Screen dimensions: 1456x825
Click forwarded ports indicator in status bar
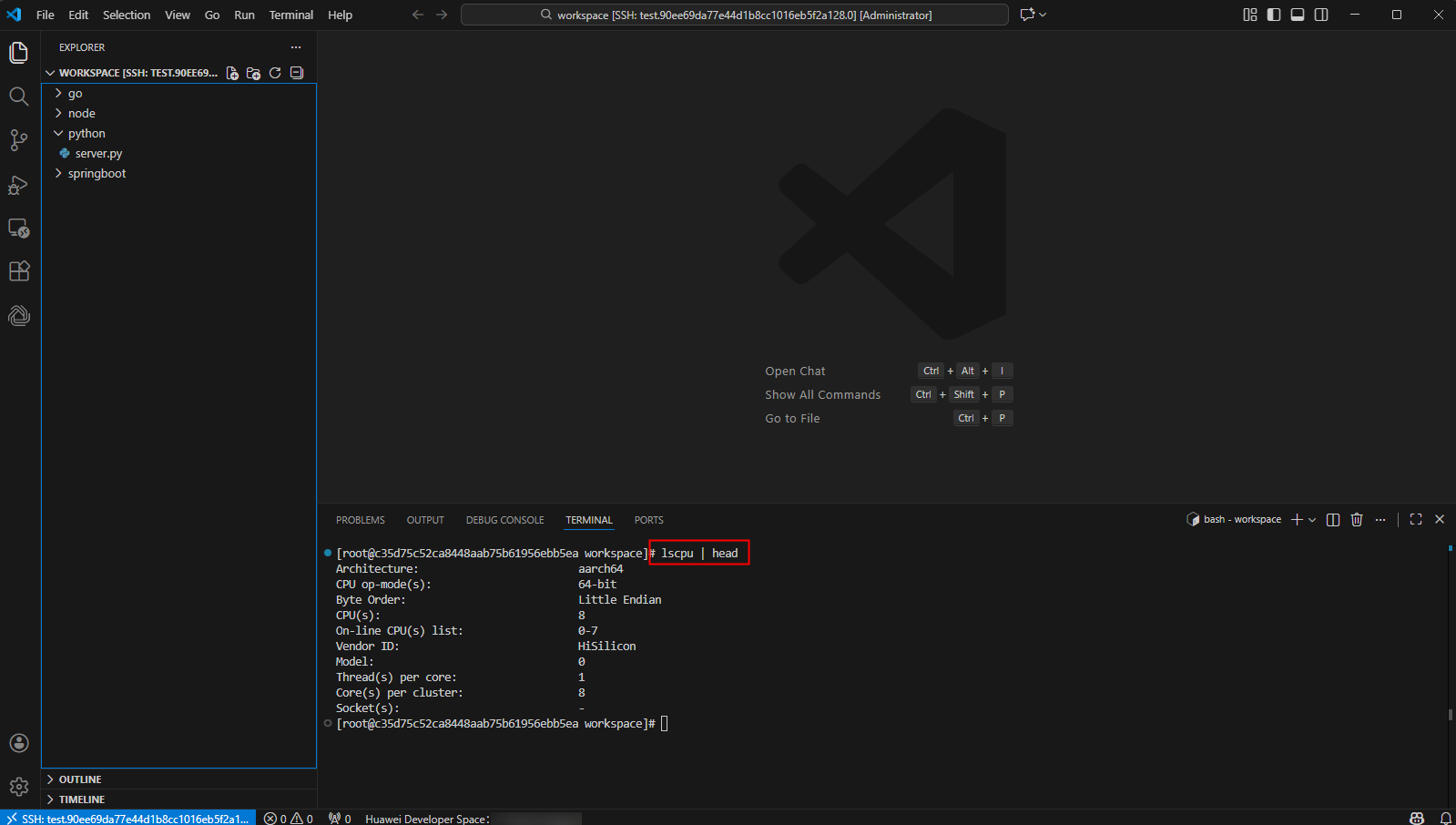[340, 818]
